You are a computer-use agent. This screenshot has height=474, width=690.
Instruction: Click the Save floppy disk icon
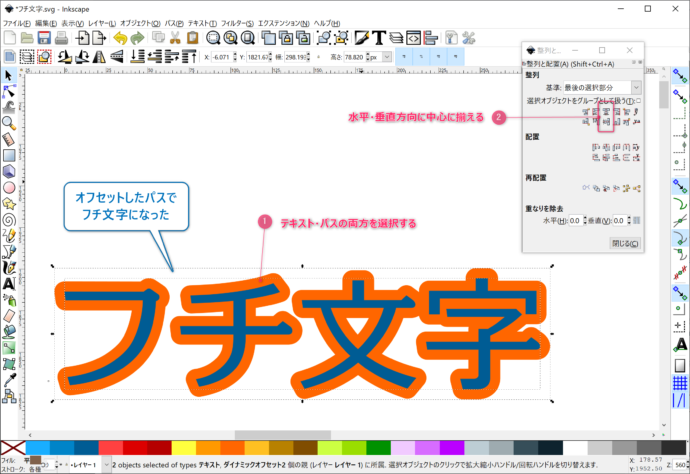44,38
